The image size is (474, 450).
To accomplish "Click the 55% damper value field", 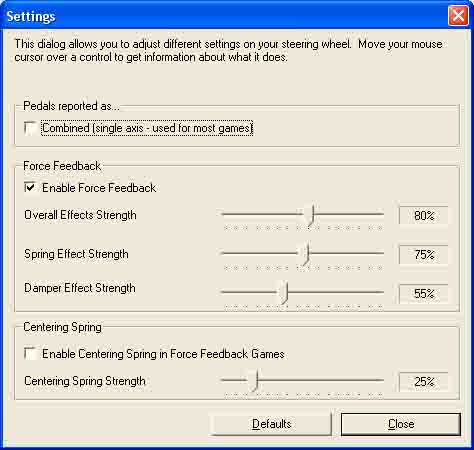I will click(424, 294).
